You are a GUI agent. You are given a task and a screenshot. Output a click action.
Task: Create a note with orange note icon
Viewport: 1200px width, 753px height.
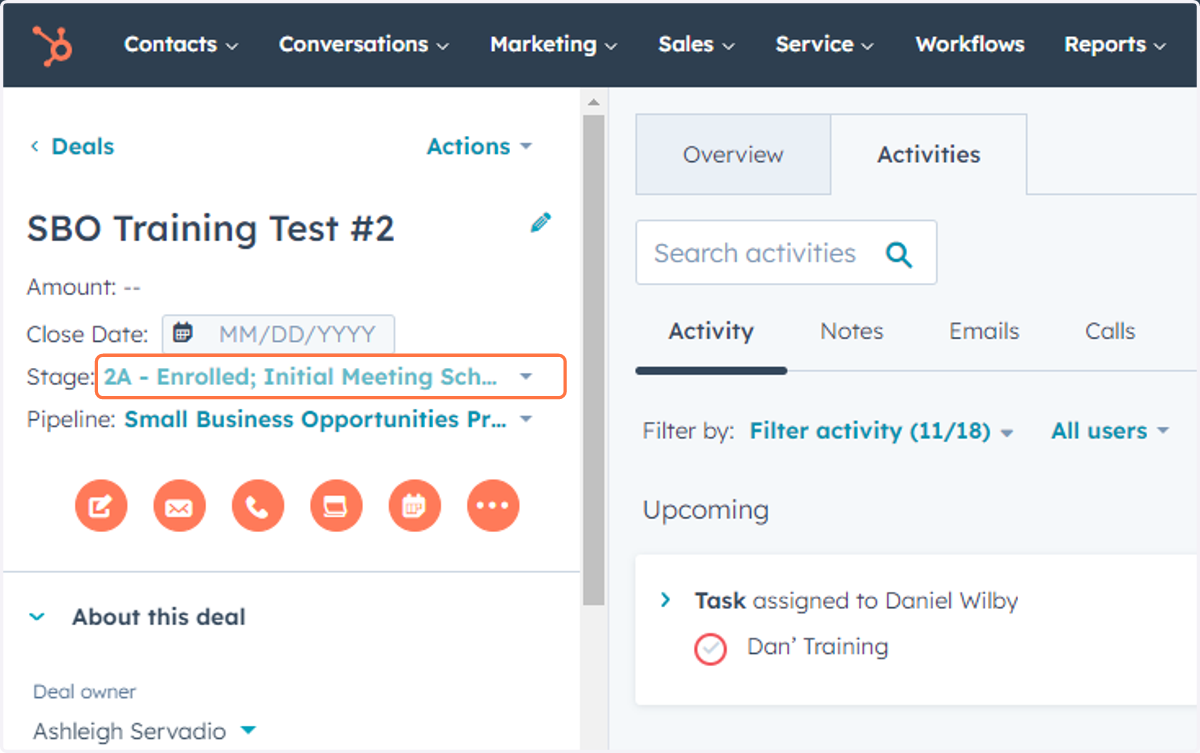tap(101, 506)
